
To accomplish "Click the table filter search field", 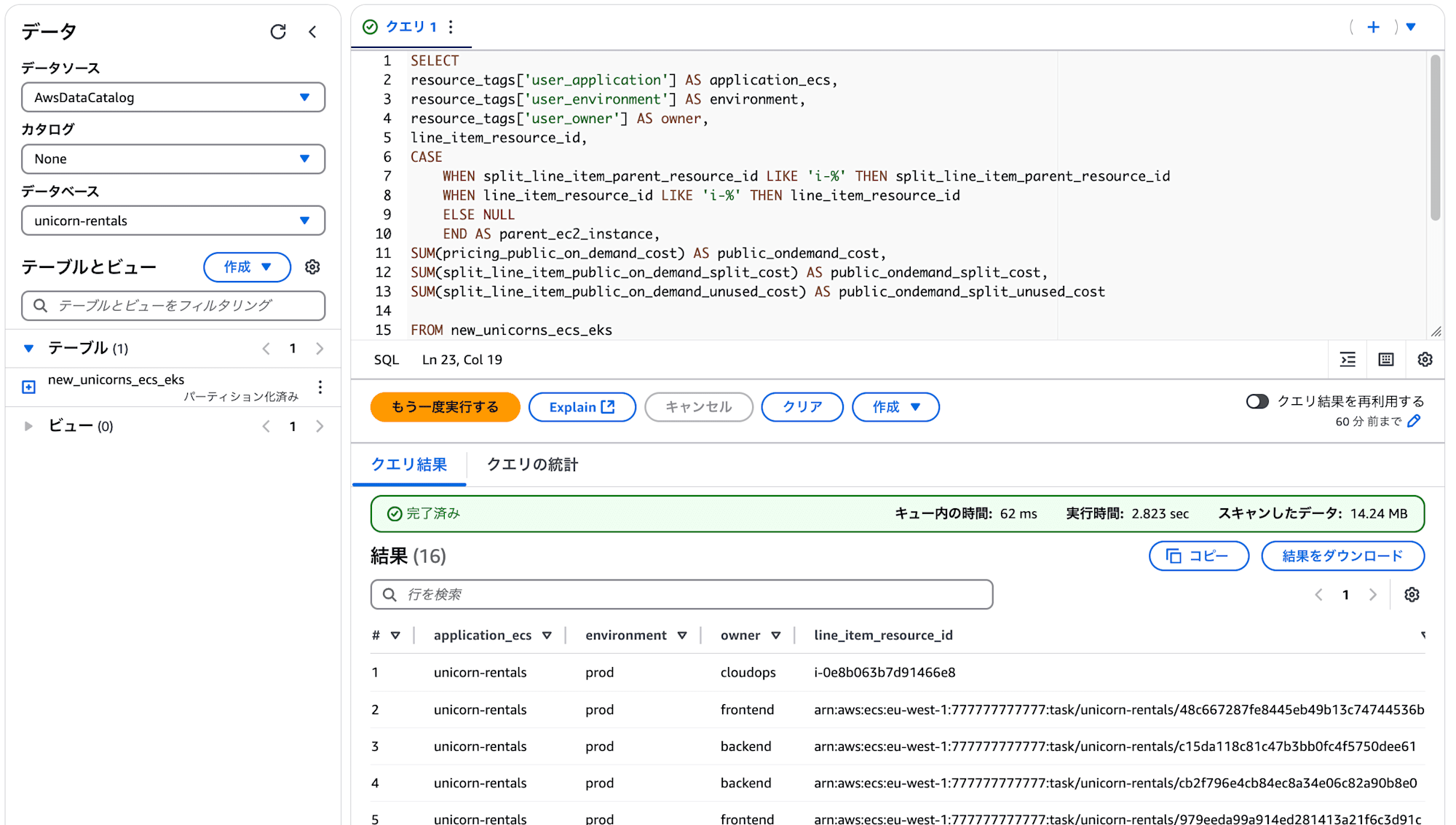I will click(173, 306).
